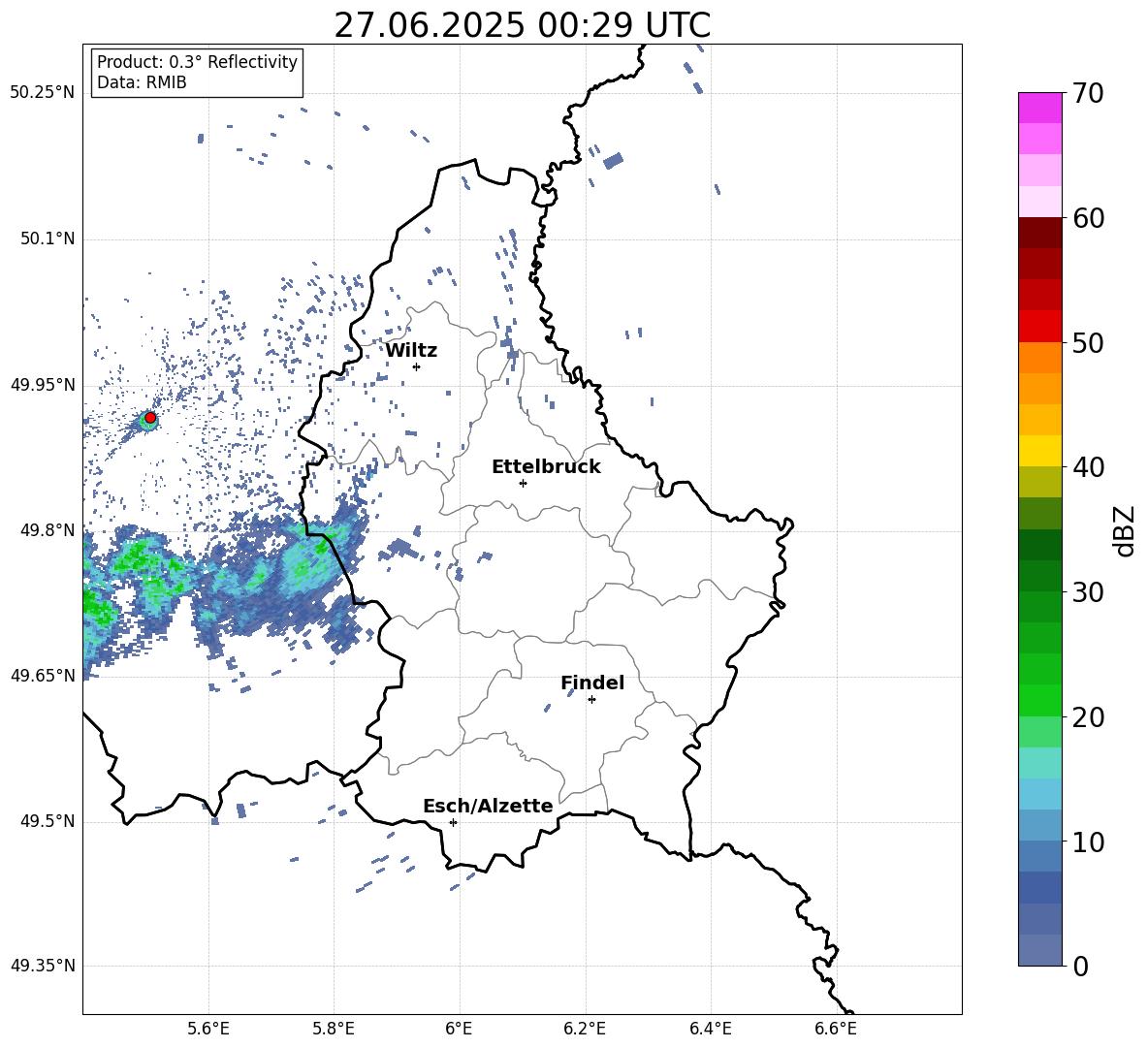Click the 49.65°N latitude label
Image resolution: width=1148 pixels, height=1048 pixels.
point(43,676)
